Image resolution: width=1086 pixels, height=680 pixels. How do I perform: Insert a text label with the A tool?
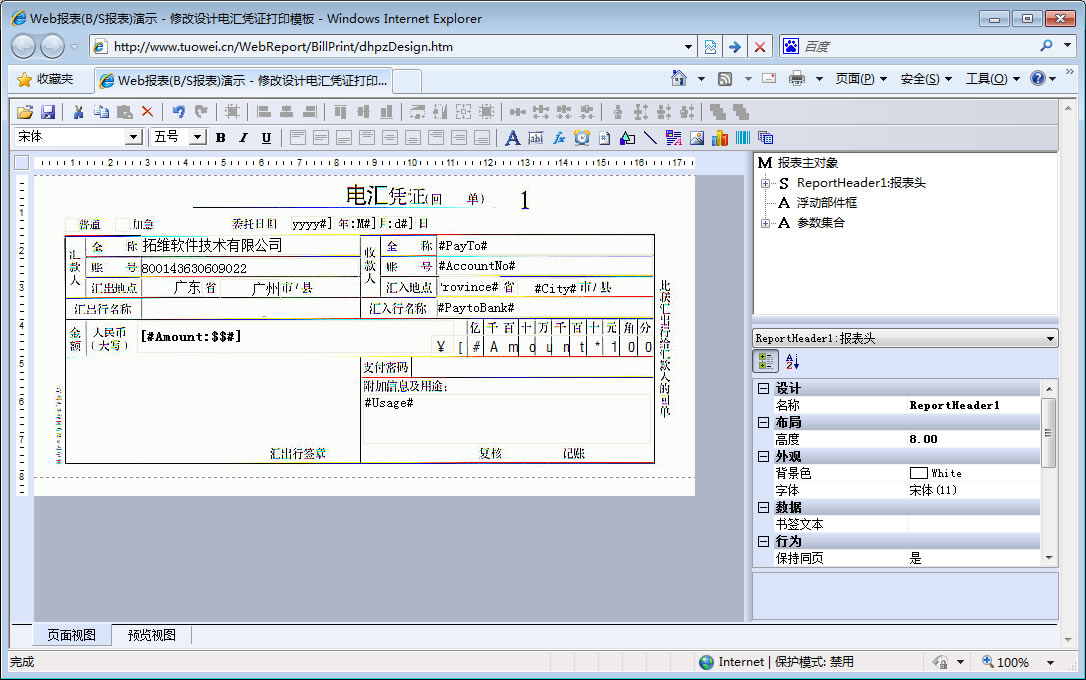point(512,138)
